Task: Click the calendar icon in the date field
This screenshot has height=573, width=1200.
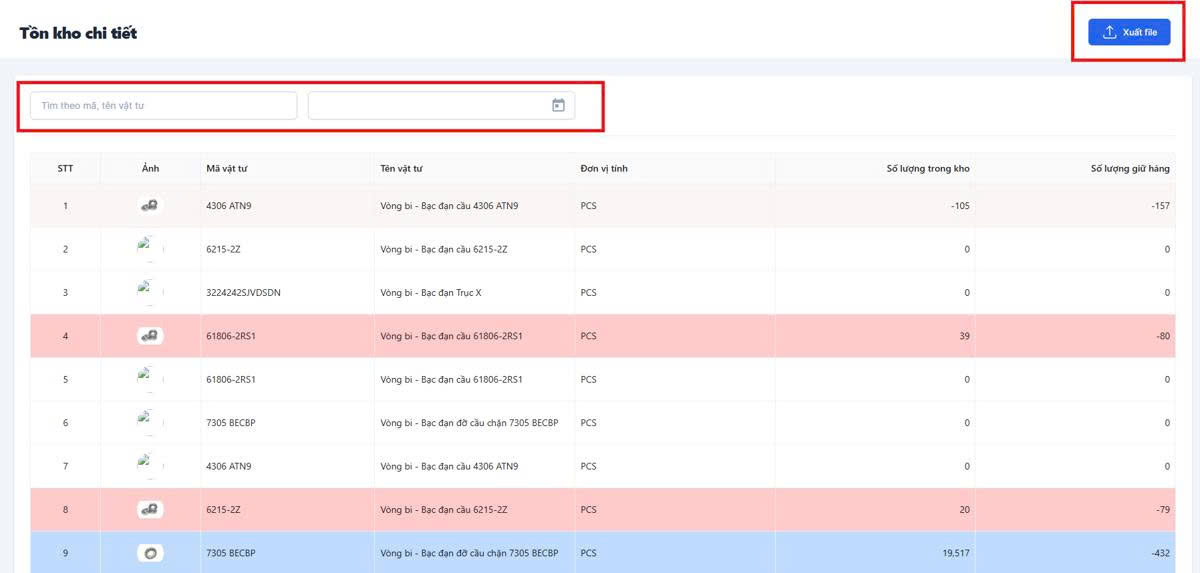Action: click(x=558, y=105)
